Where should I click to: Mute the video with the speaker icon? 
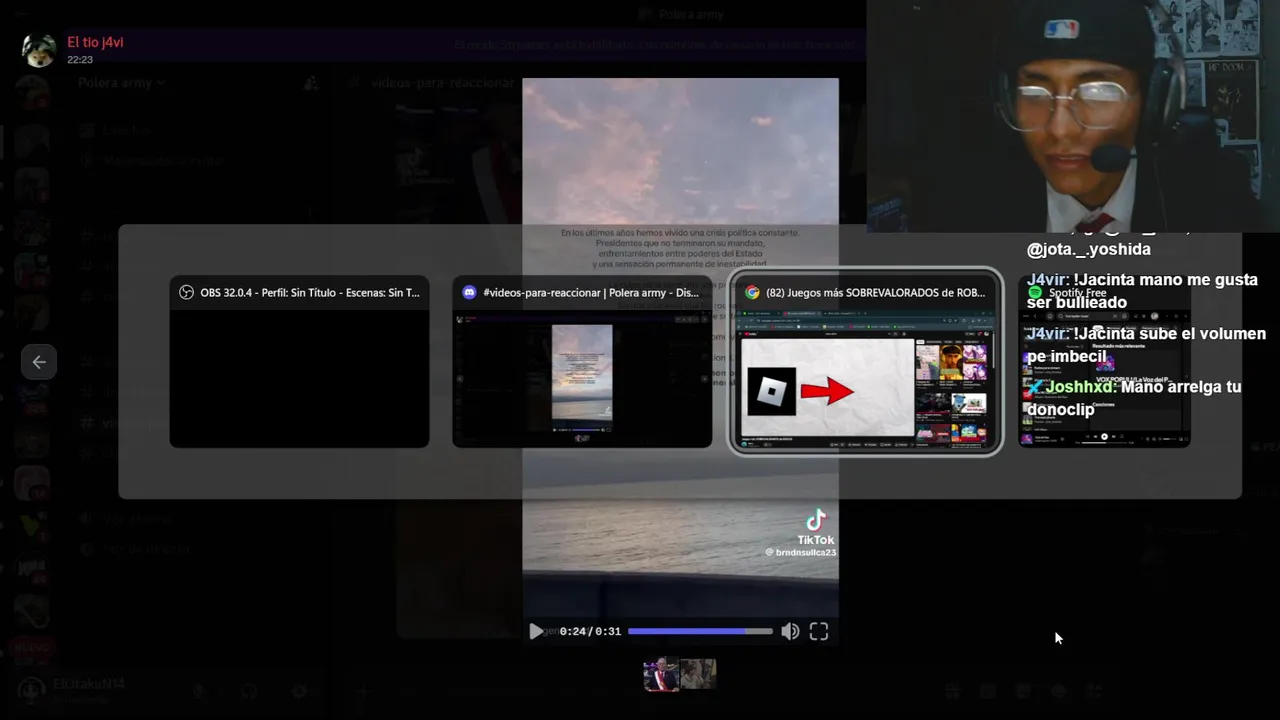point(790,631)
